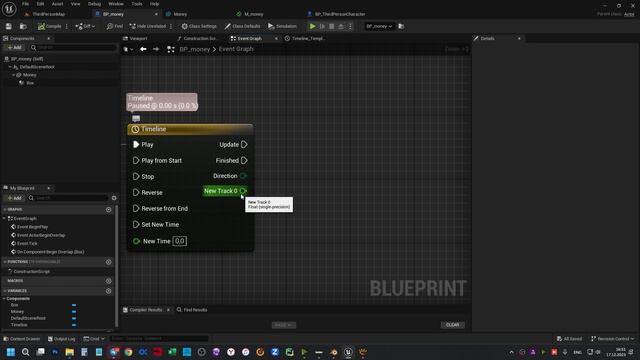Open the File menu
The height and width of the screenshot is (360, 640).
tap(25, 4)
